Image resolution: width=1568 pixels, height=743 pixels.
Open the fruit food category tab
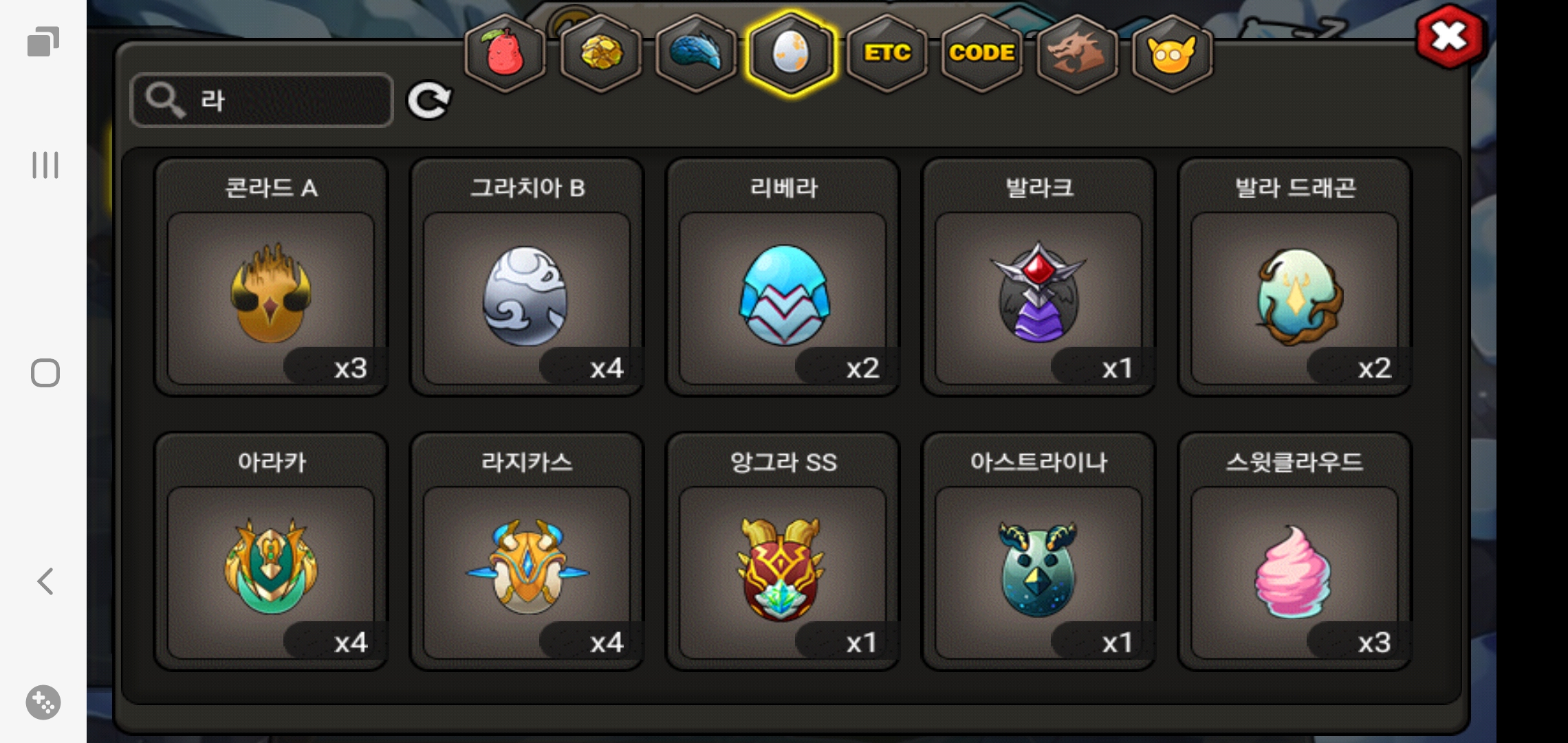[505, 53]
